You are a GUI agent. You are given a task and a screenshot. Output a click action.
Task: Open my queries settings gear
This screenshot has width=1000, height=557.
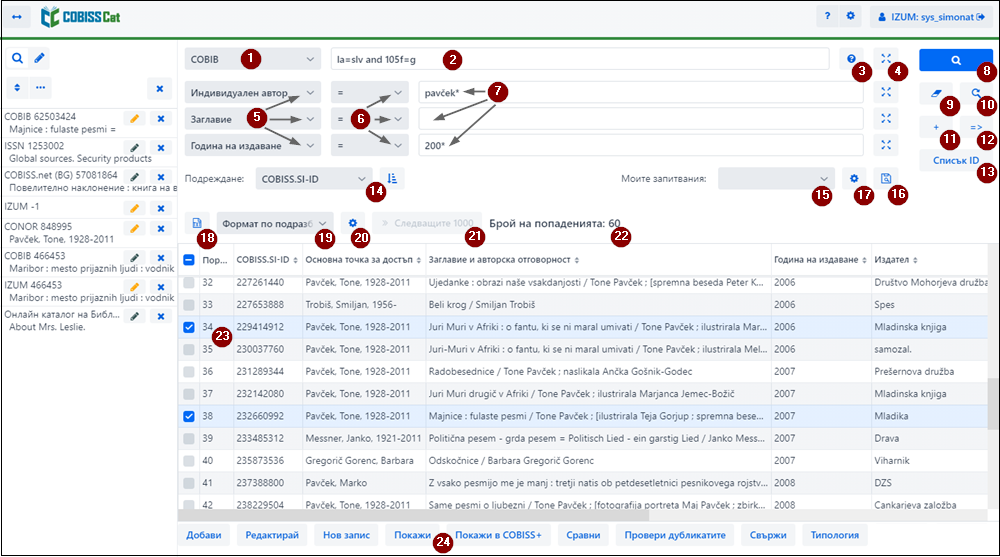pyautogui.click(x=854, y=179)
